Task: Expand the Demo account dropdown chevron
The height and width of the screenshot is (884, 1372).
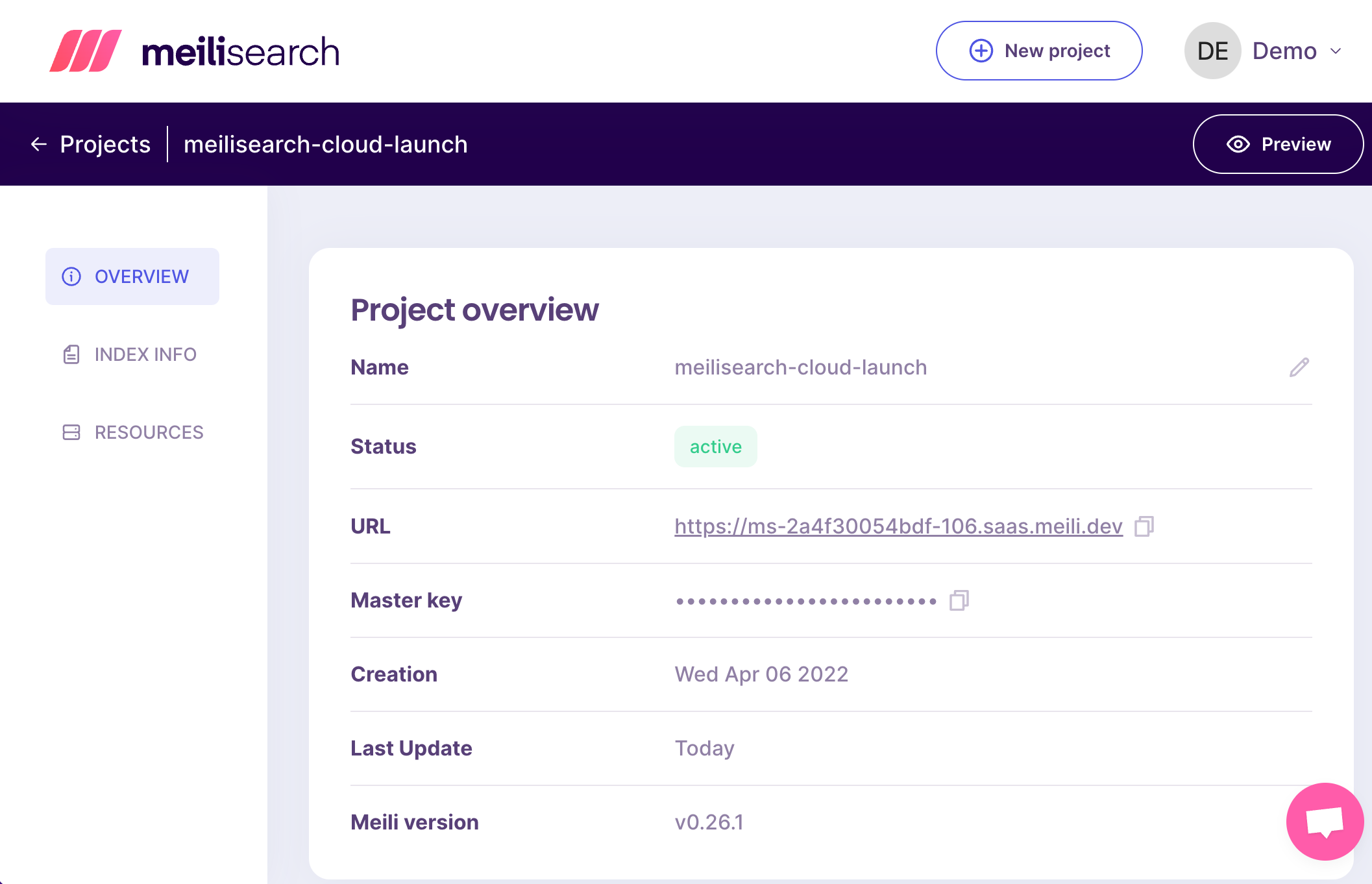Action: [x=1336, y=51]
